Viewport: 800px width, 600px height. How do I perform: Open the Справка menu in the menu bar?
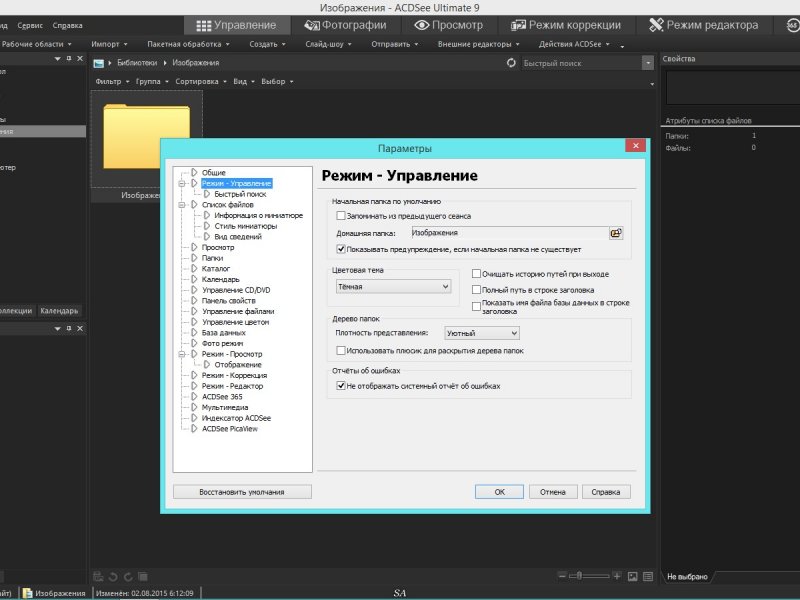pyautogui.click(x=67, y=26)
